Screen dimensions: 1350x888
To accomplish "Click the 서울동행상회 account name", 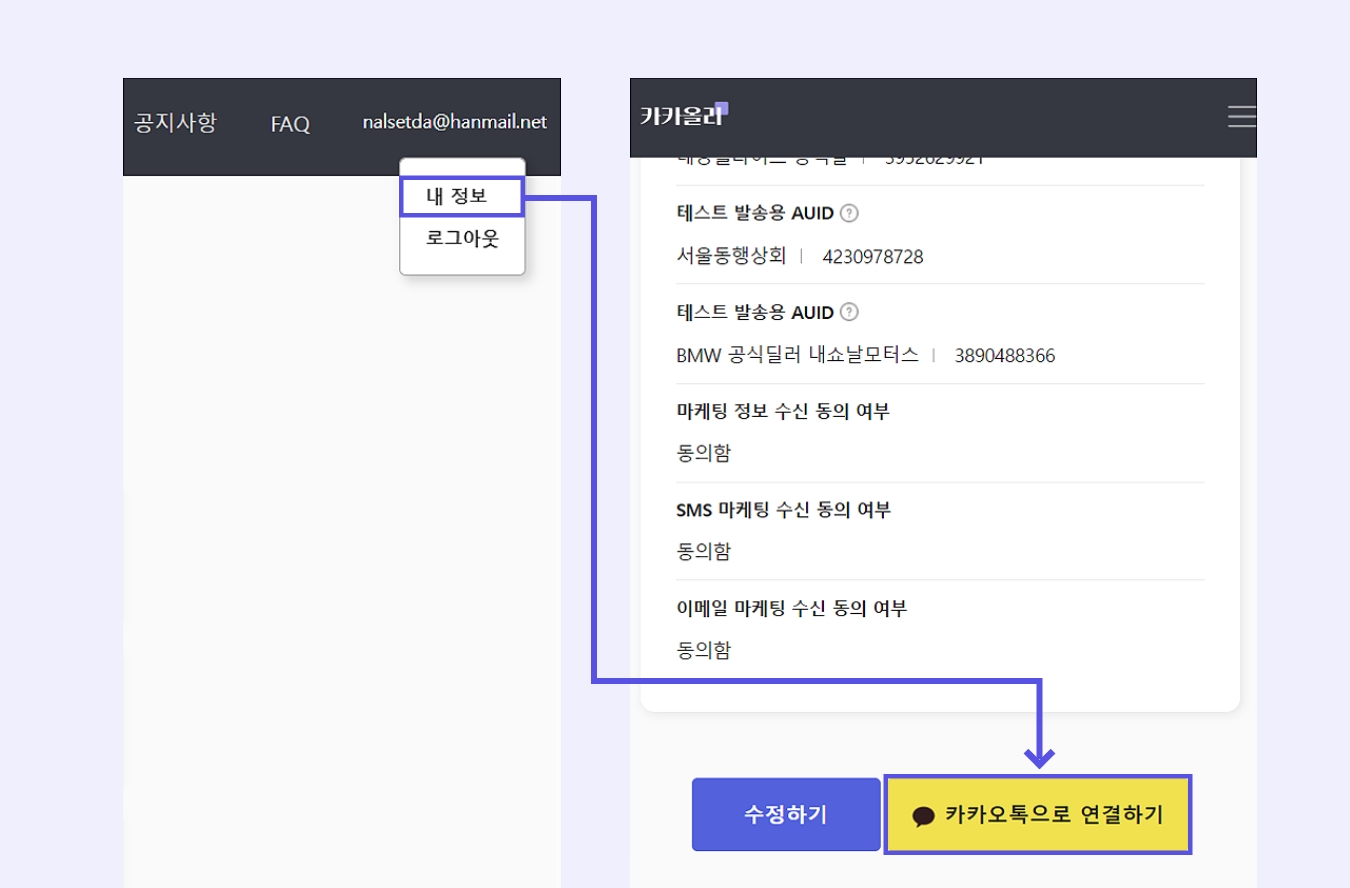I will click(x=731, y=257).
